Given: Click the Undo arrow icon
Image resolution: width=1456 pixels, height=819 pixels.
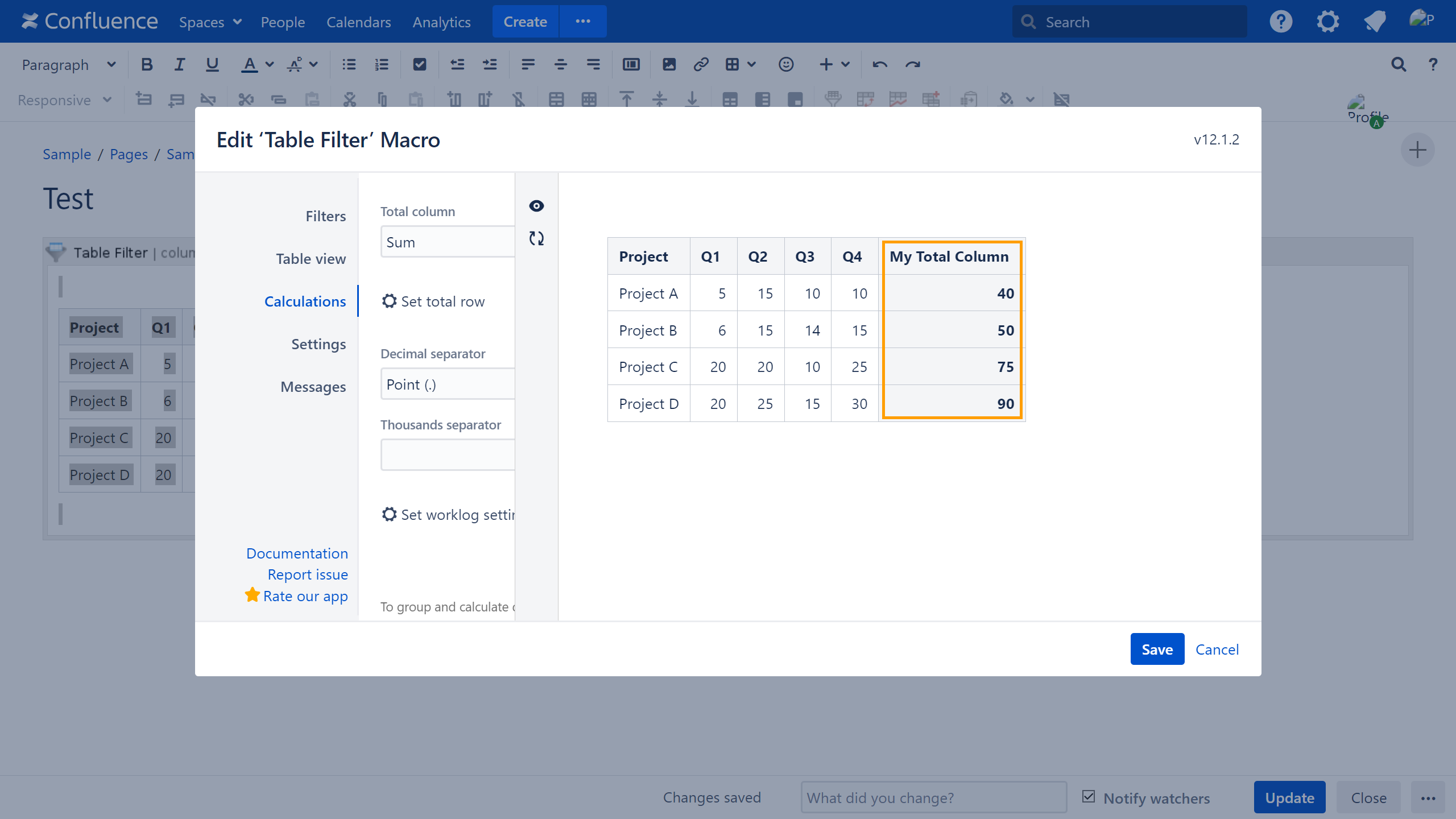Looking at the screenshot, I should click(880, 64).
